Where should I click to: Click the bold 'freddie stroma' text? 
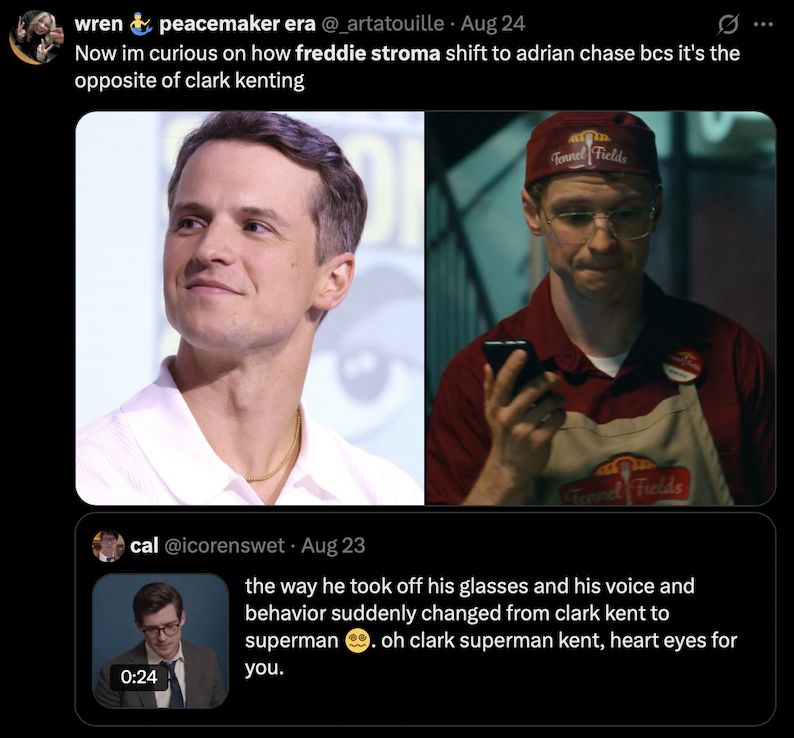point(367,52)
